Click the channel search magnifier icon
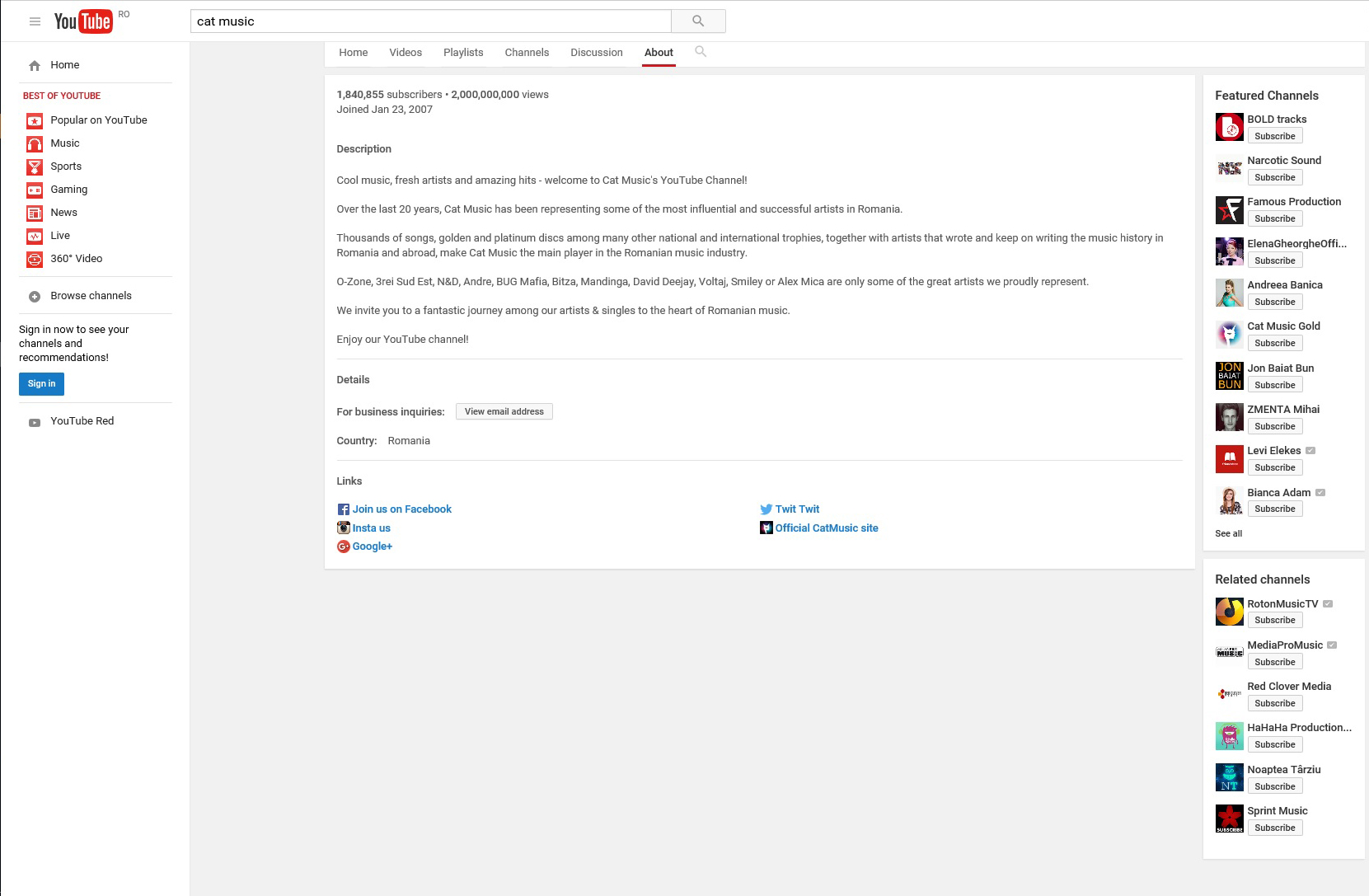This screenshot has width=1369, height=896. click(701, 51)
